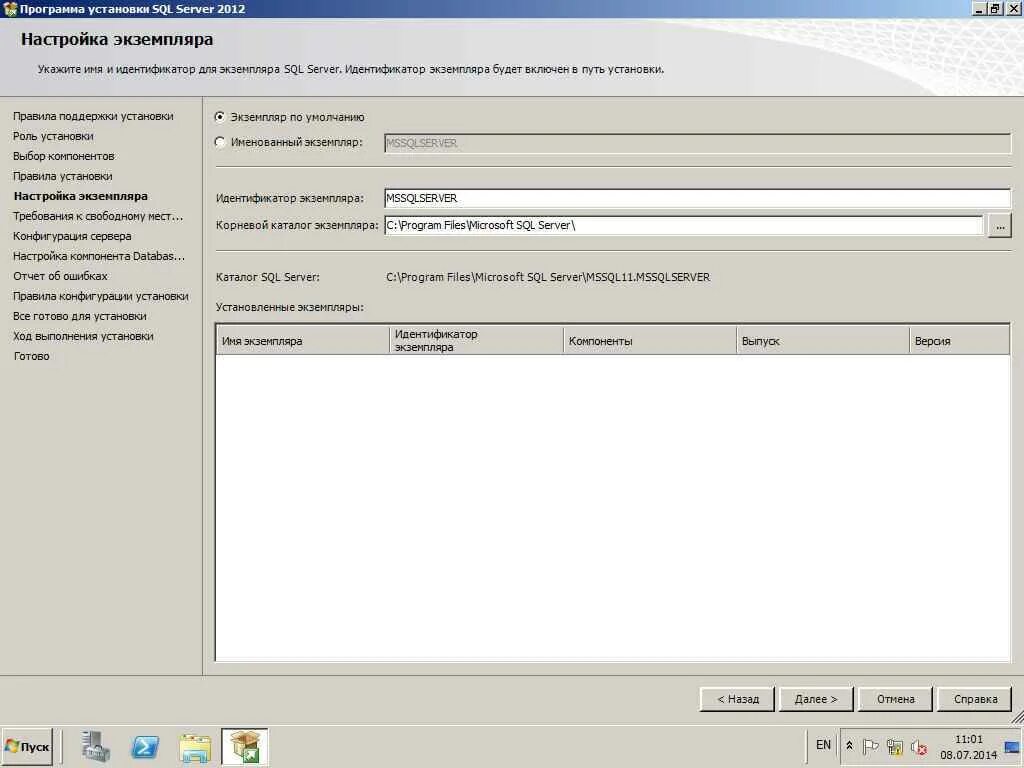Select the Выбор компонентов step
This screenshot has height=768, width=1024.
pyautogui.click(x=64, y=156)
